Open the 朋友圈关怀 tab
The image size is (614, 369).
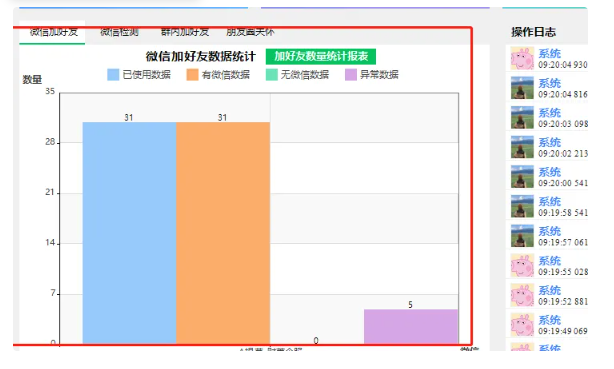(x=250, y=32)
